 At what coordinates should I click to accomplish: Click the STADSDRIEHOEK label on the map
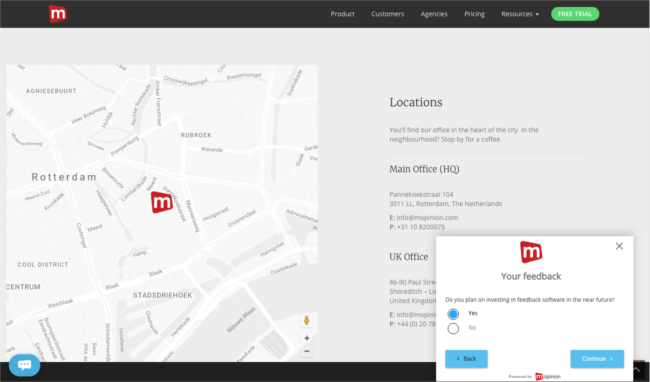(162, 295)
